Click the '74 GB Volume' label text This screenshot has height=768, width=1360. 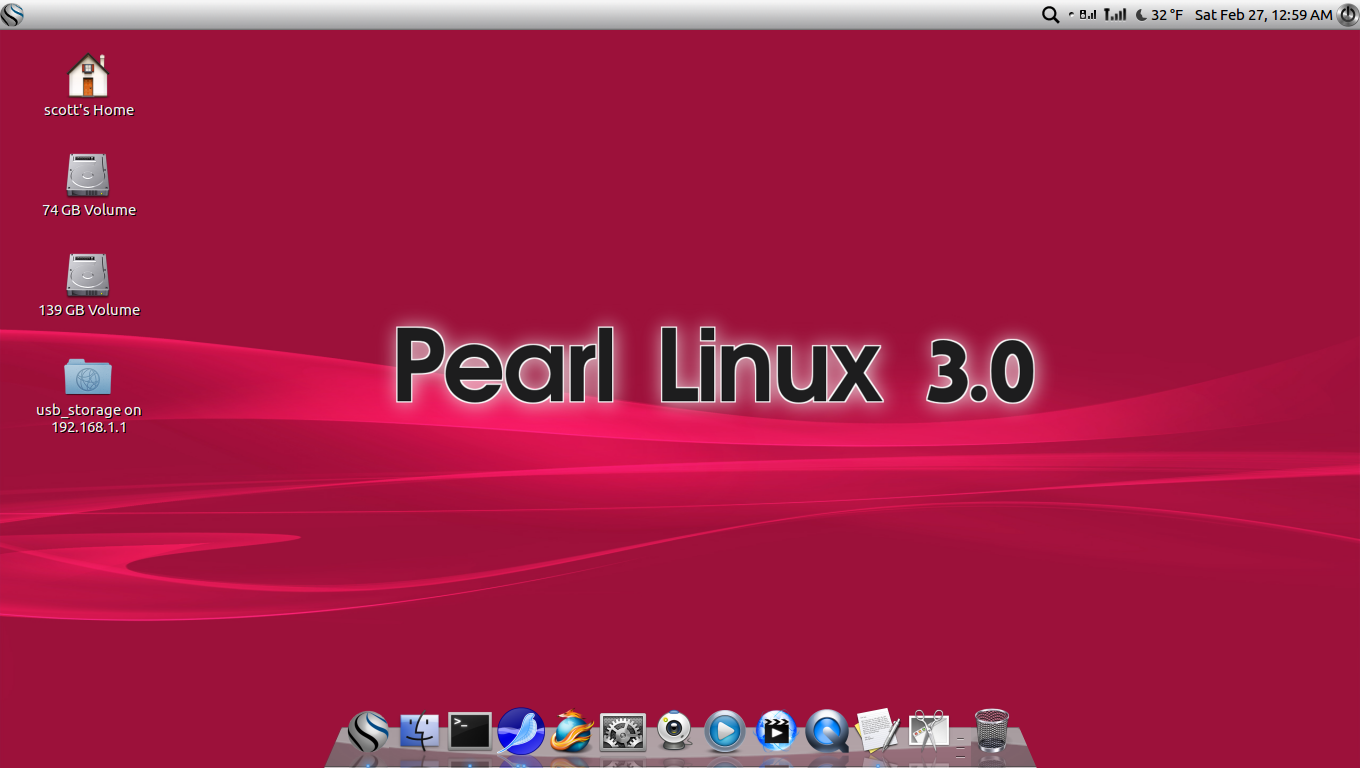(x=89, y=210)
